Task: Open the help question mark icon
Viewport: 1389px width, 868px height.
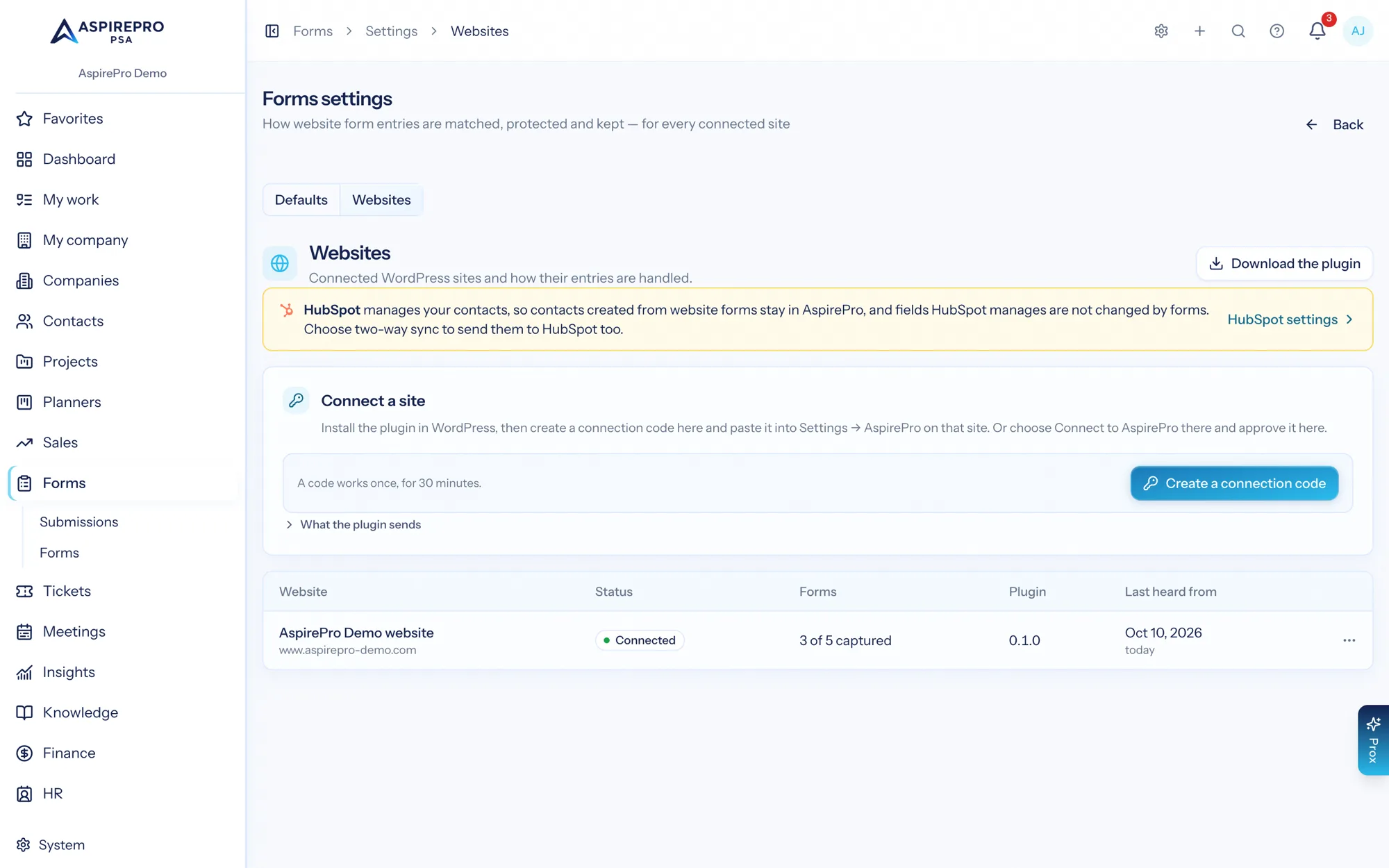Action: point(1276,31)
